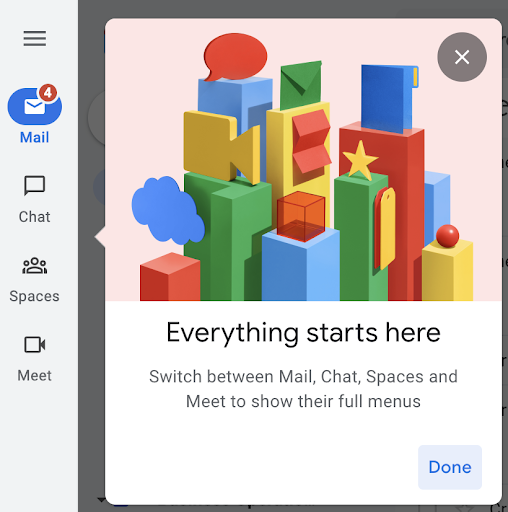
Task: Switch to the Meet label
Action: coord(34,376)
